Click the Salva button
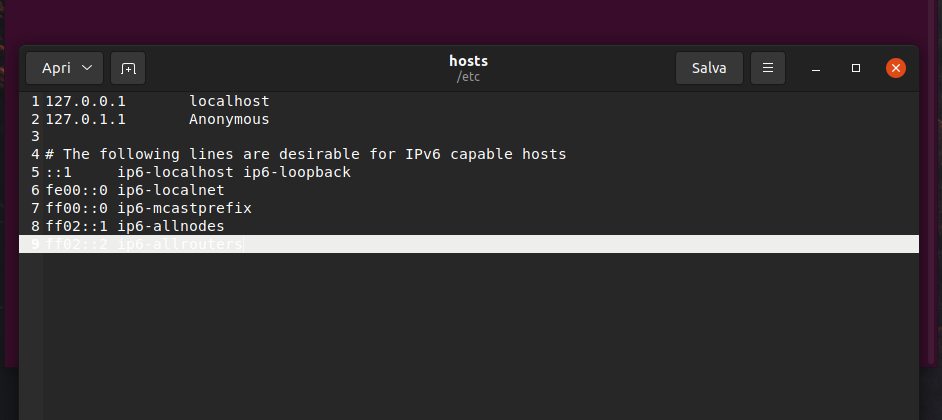942x420 pixels. pyautogui.click(x=709, y=69)
